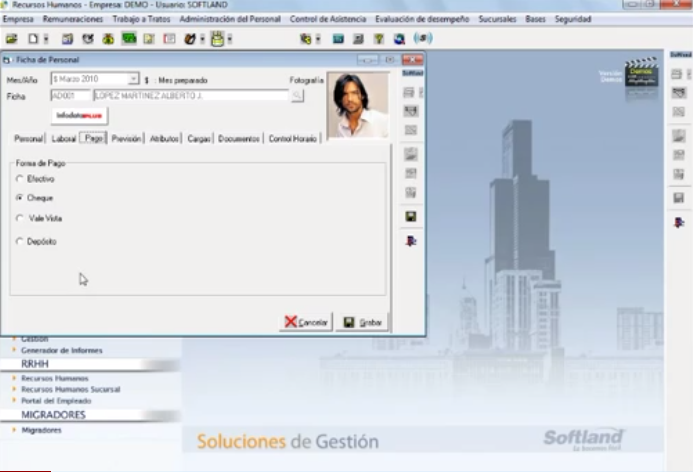
Task: Click the magnifier search button beside the employee name
Action: 297,95
